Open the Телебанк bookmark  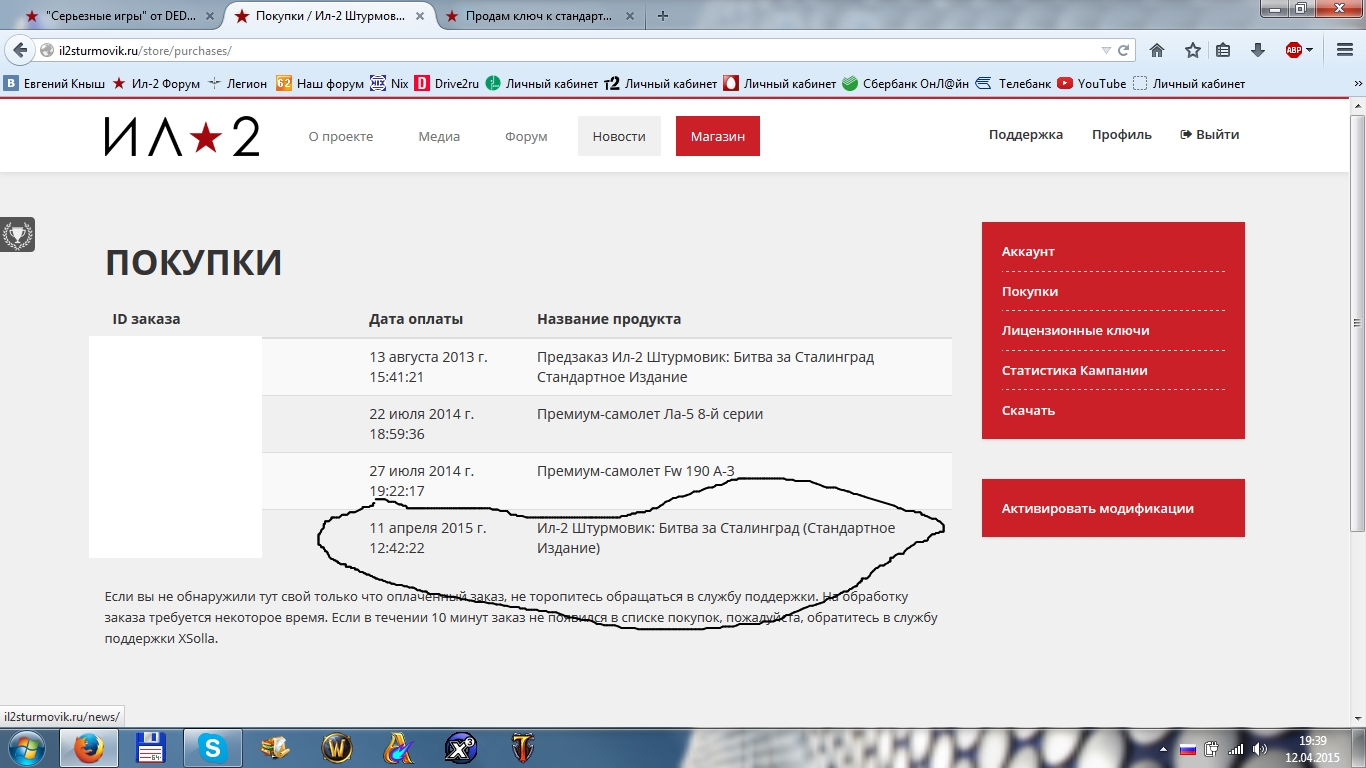click(x=1013, y=84)
